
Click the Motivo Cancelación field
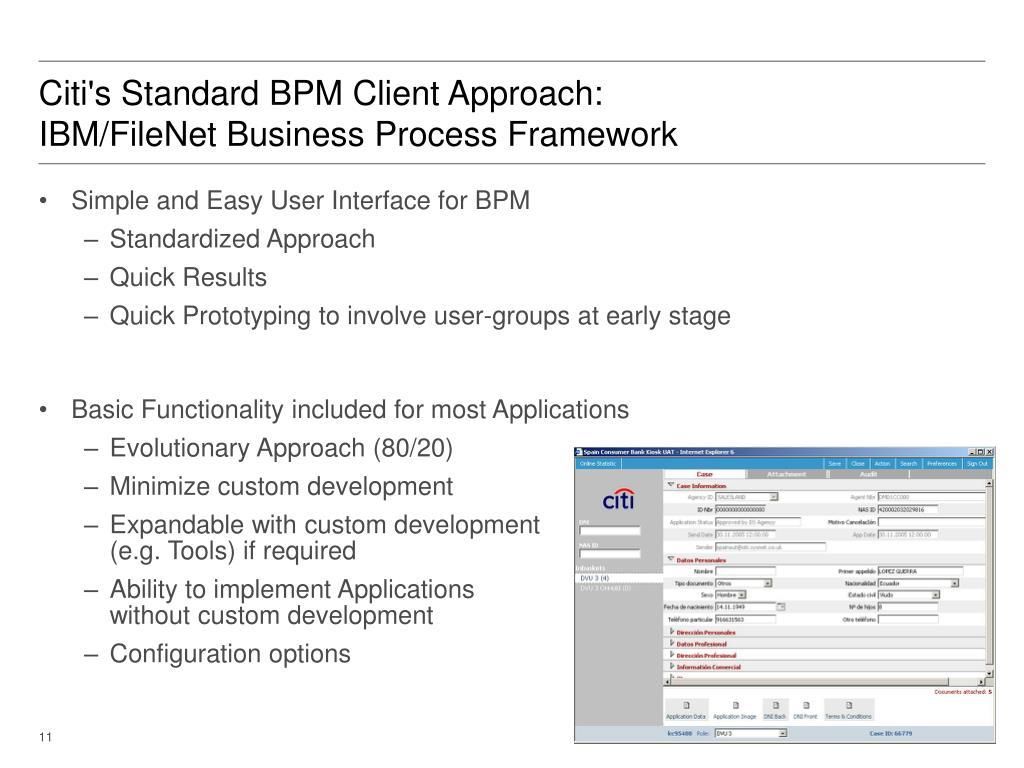click(931, 522)
